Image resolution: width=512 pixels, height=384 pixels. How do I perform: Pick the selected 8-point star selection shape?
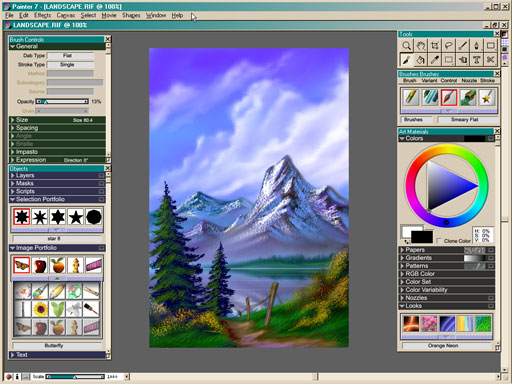[x=22, y=217]
